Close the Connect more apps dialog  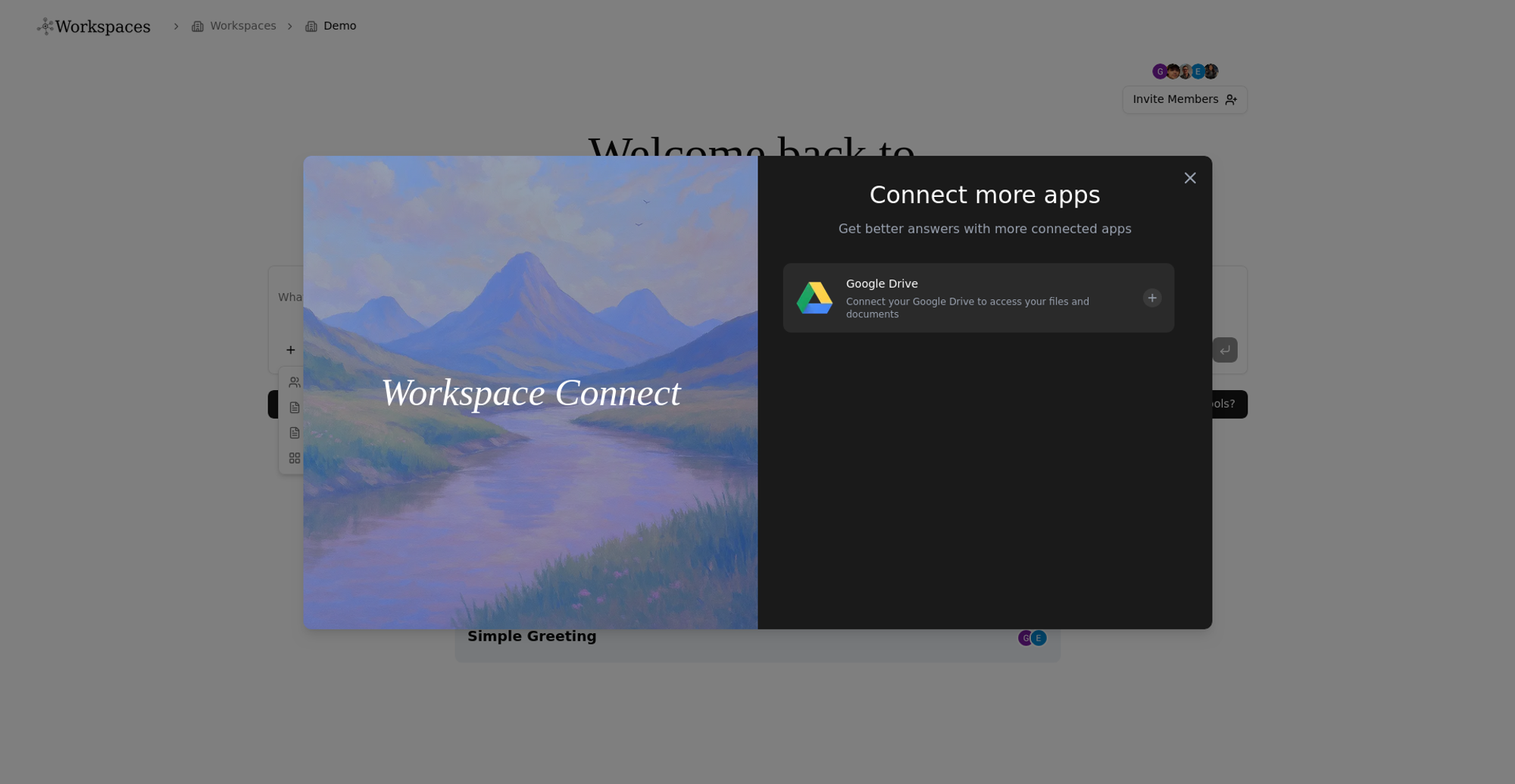tap(1190, 178)
